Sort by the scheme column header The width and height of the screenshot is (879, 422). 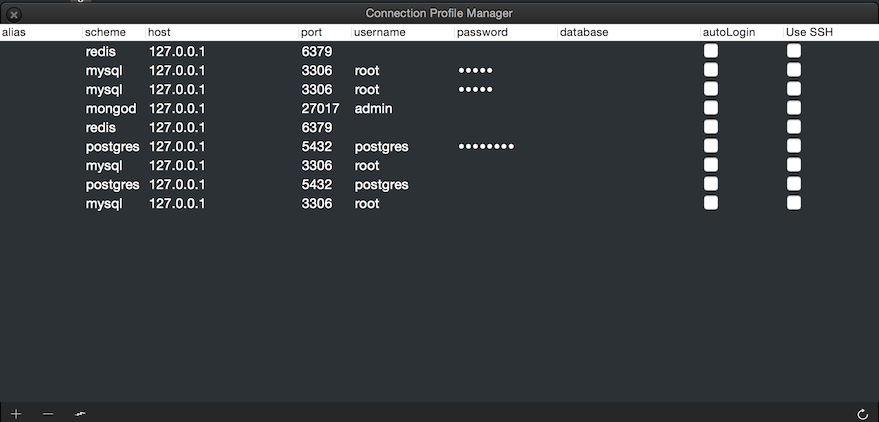coord(105,33)
